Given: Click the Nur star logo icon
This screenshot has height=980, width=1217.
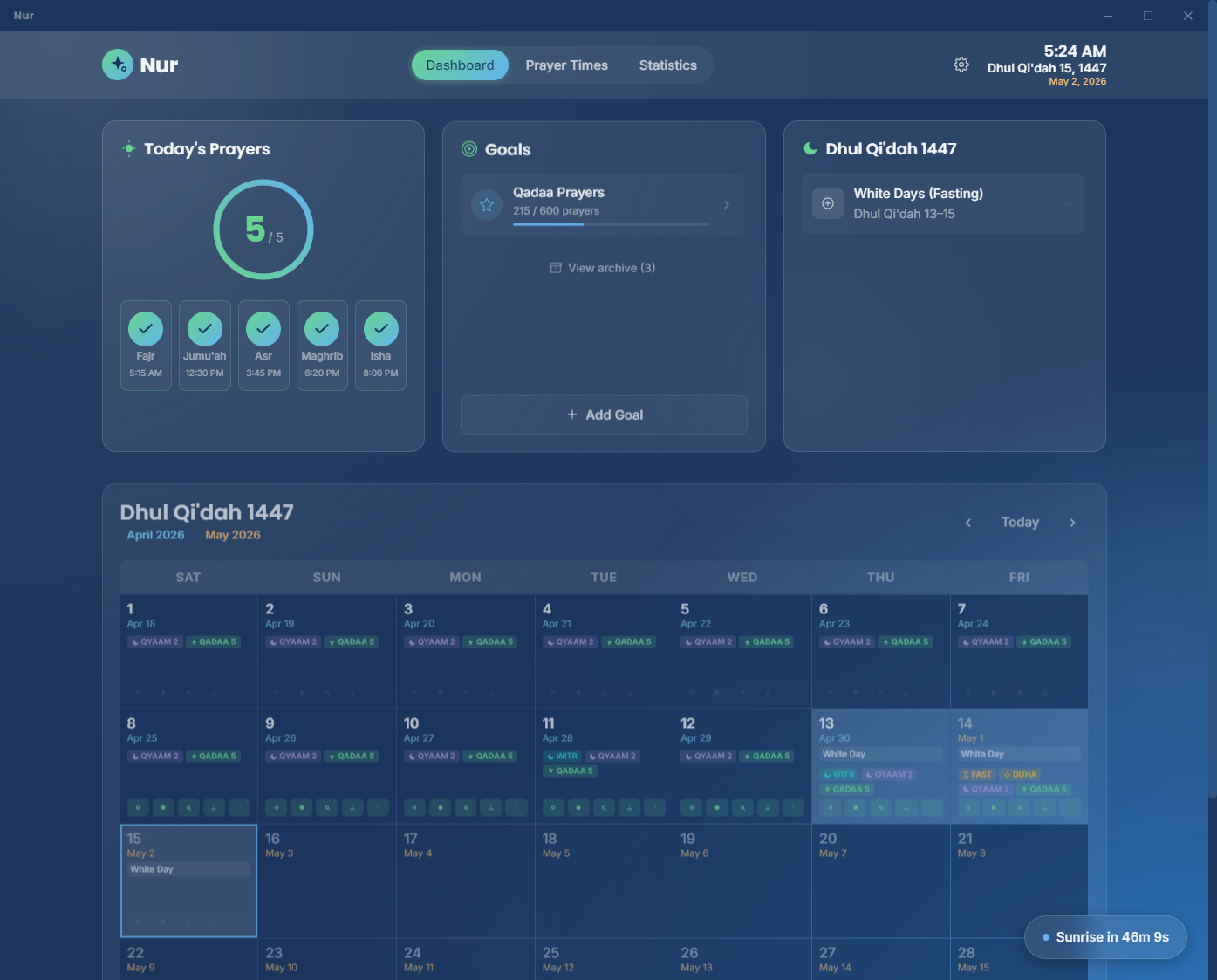Looking at the screenshot, I should coord(118,65).
